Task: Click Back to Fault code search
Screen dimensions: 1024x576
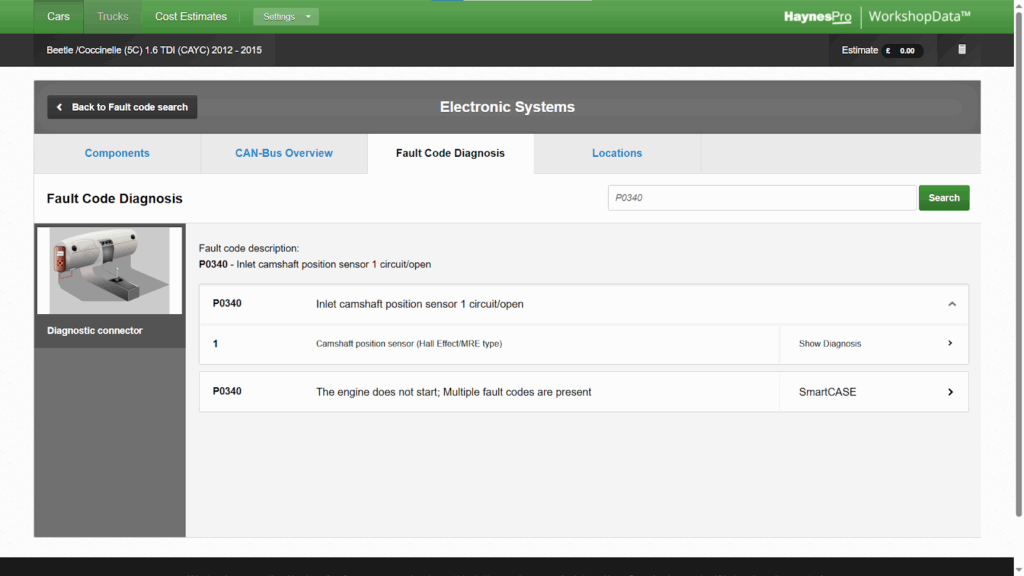Action: point(121,107)
